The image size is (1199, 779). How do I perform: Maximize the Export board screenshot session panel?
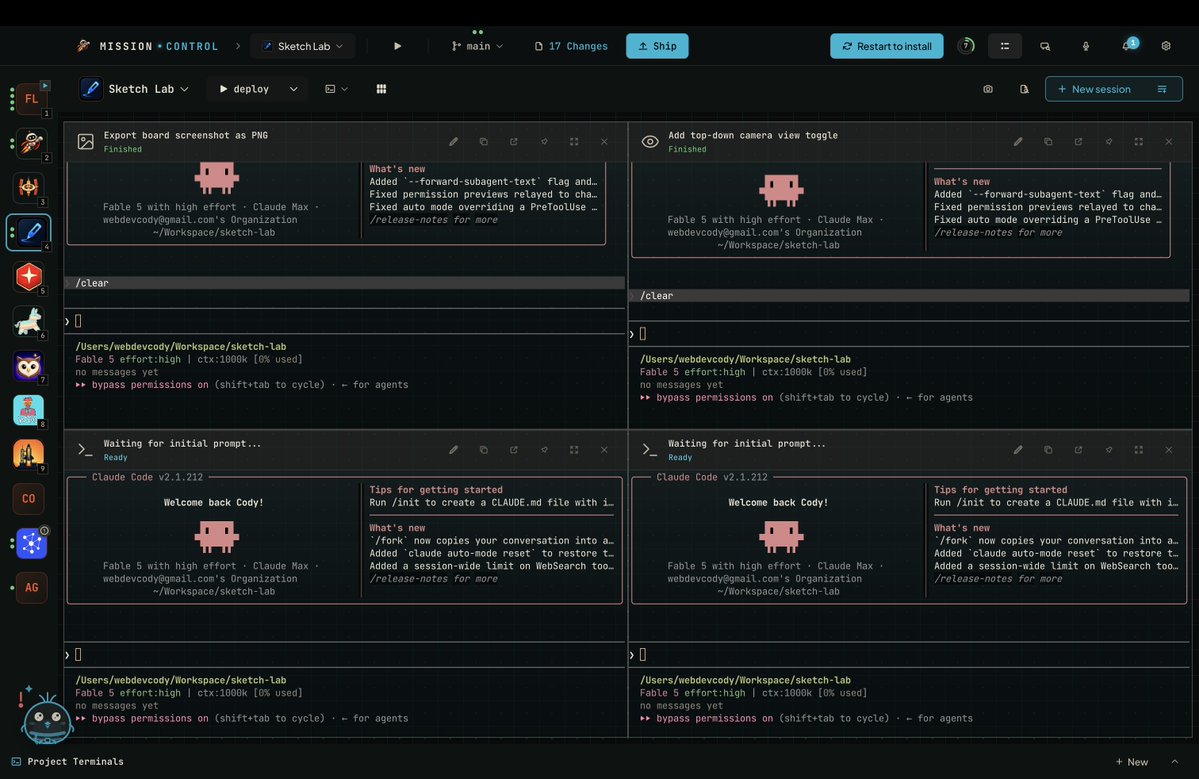click(x=574, y=141)
